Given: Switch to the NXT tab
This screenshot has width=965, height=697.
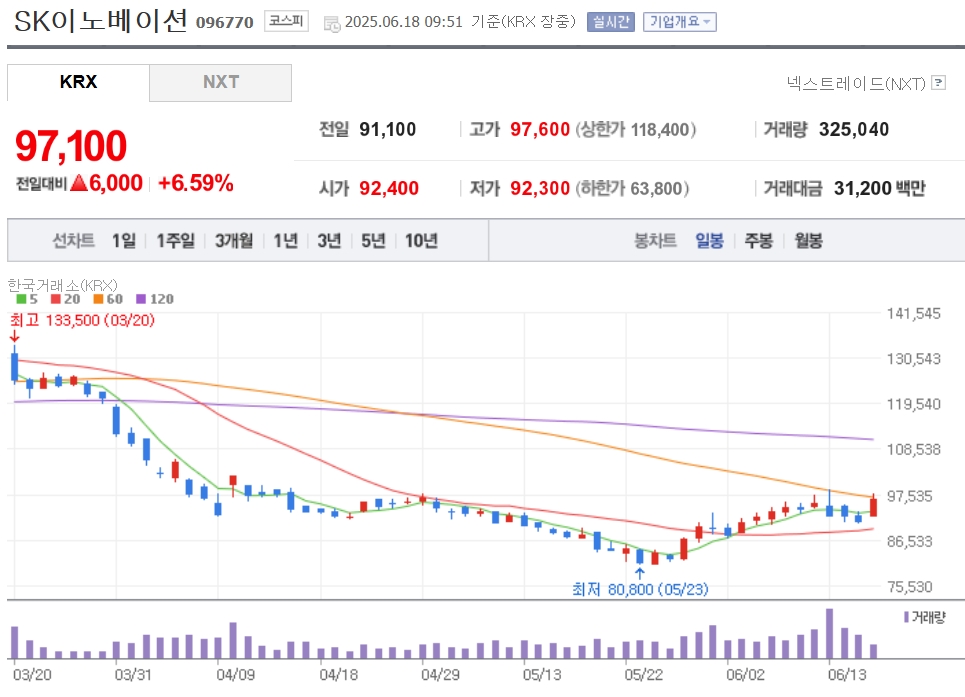Looking at the screenshot, I should click(x=220, y=82).
